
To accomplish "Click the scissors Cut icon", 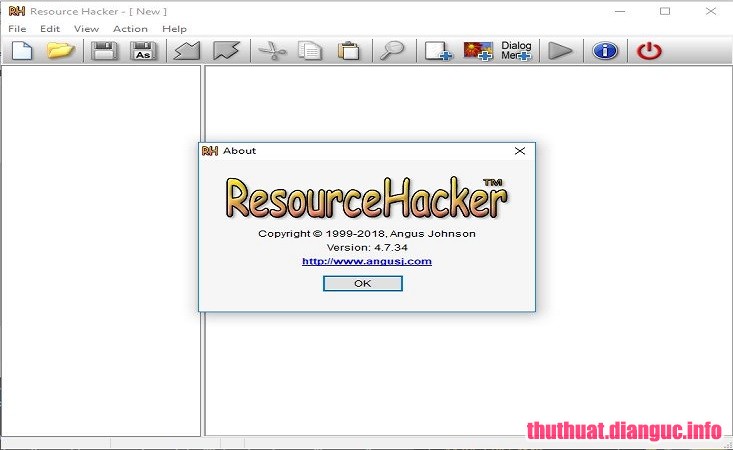I will (272, 50).
